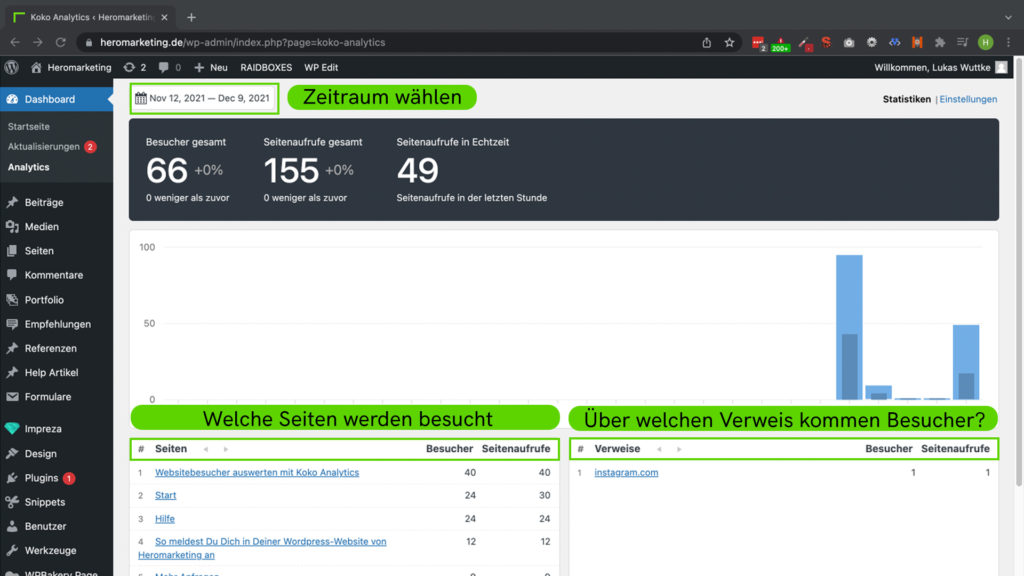1024x576 pixels.
Task: Open the RAIDBOXES admin bar item
Action: (266, 67)
